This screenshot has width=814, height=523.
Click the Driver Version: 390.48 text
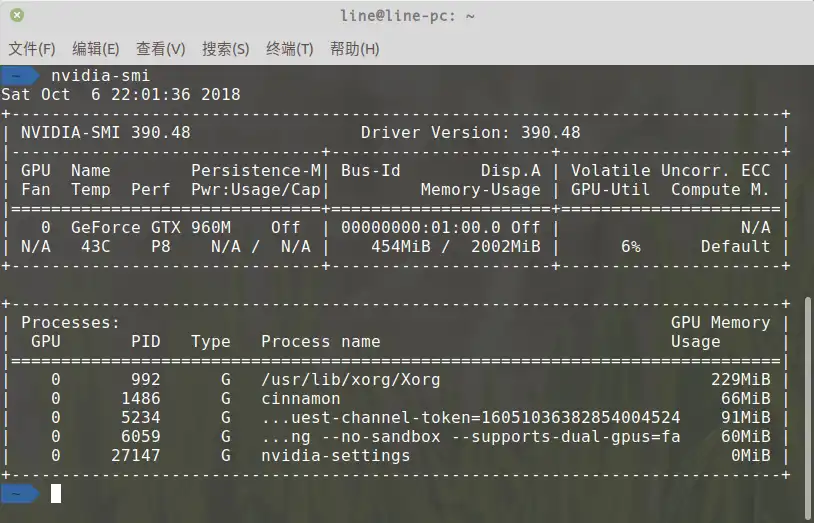coord(470,132)
